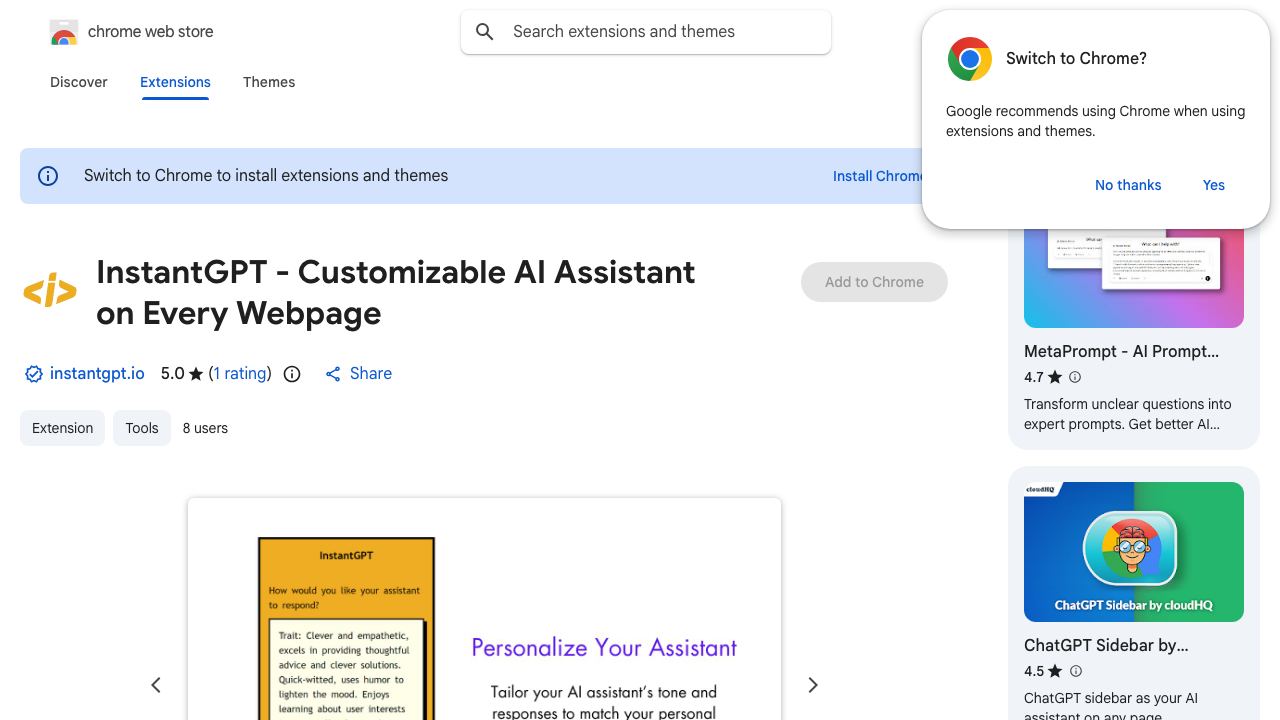Image resolution: width=1280 pixels, height=720 pixels.
Task: Click the Install Chrome link
Action: tap(878, 176)
